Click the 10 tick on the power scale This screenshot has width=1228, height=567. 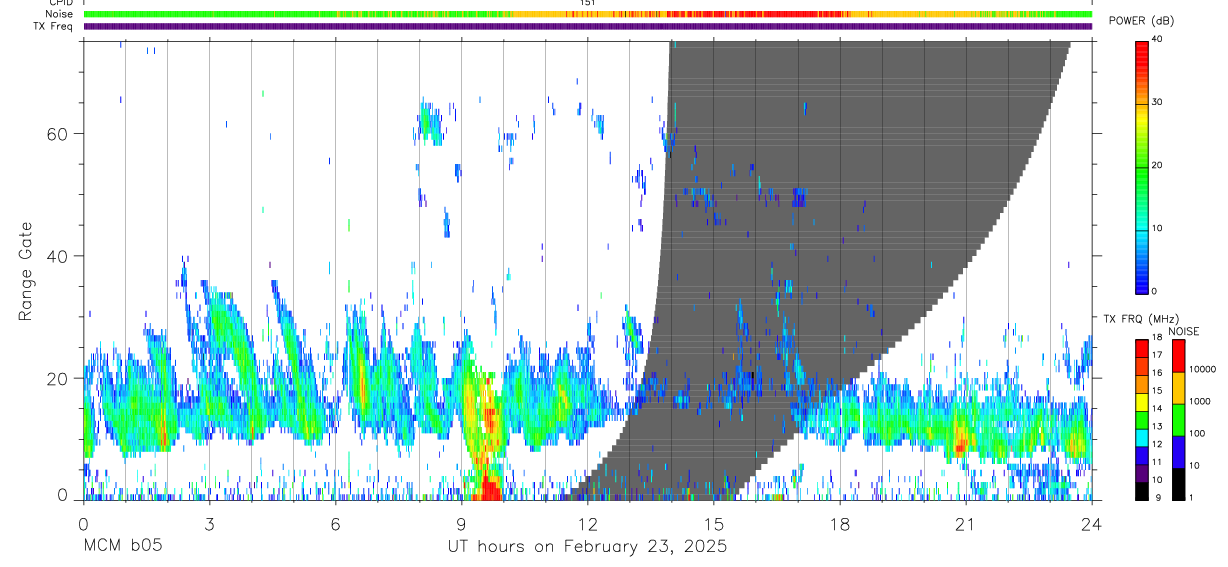pyautogui.click(x=1156, y=228)
